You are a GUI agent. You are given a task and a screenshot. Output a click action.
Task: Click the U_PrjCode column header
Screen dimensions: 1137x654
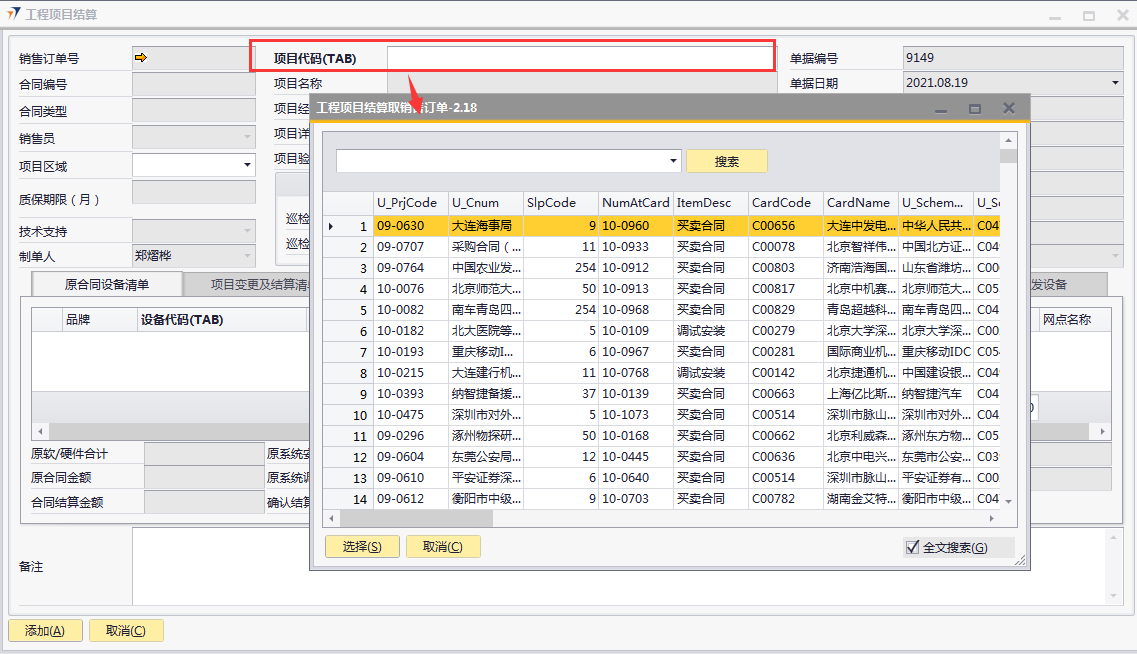pos(410,203)
